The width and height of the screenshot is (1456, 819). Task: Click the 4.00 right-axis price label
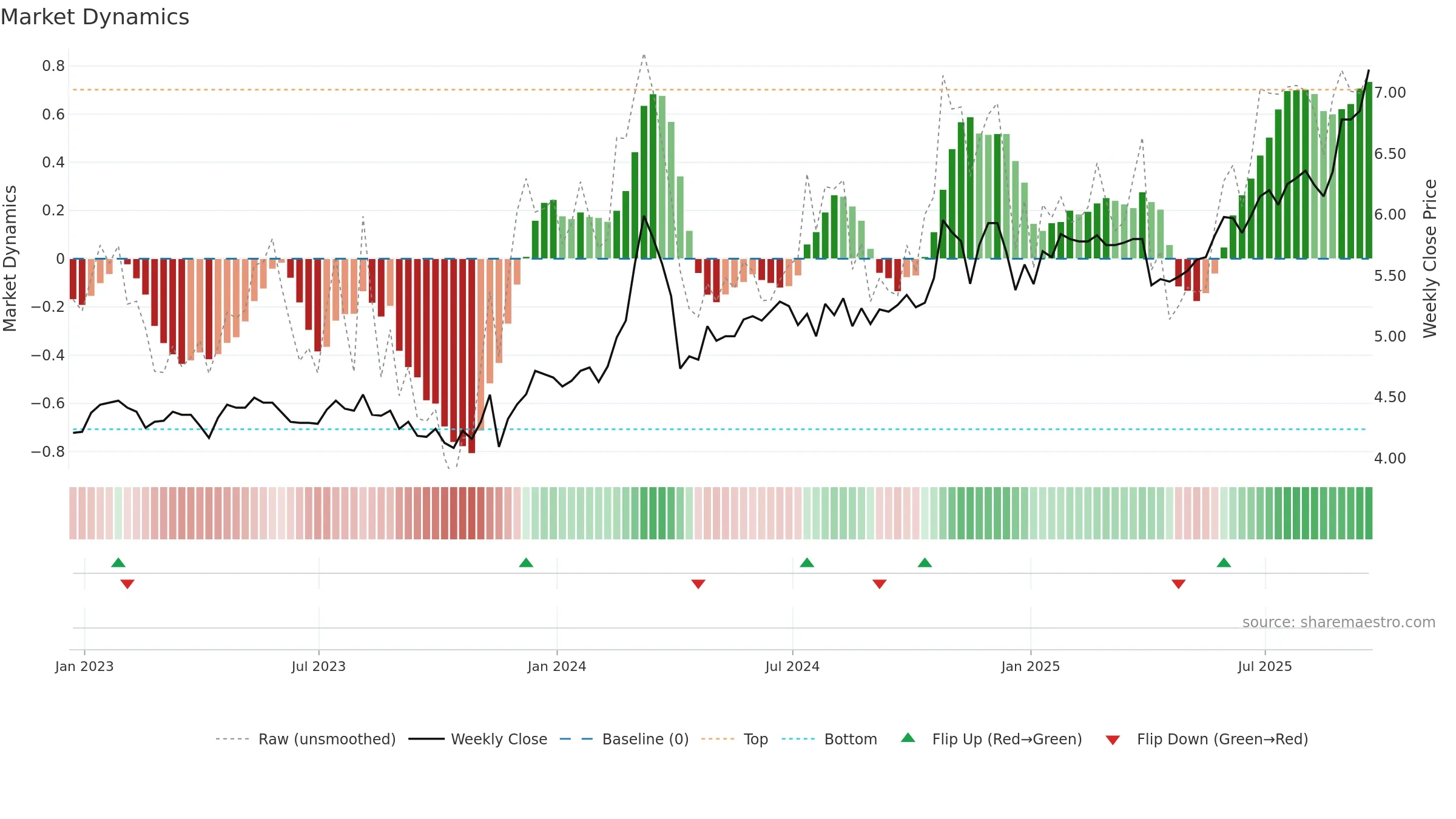pos(1390,458)
